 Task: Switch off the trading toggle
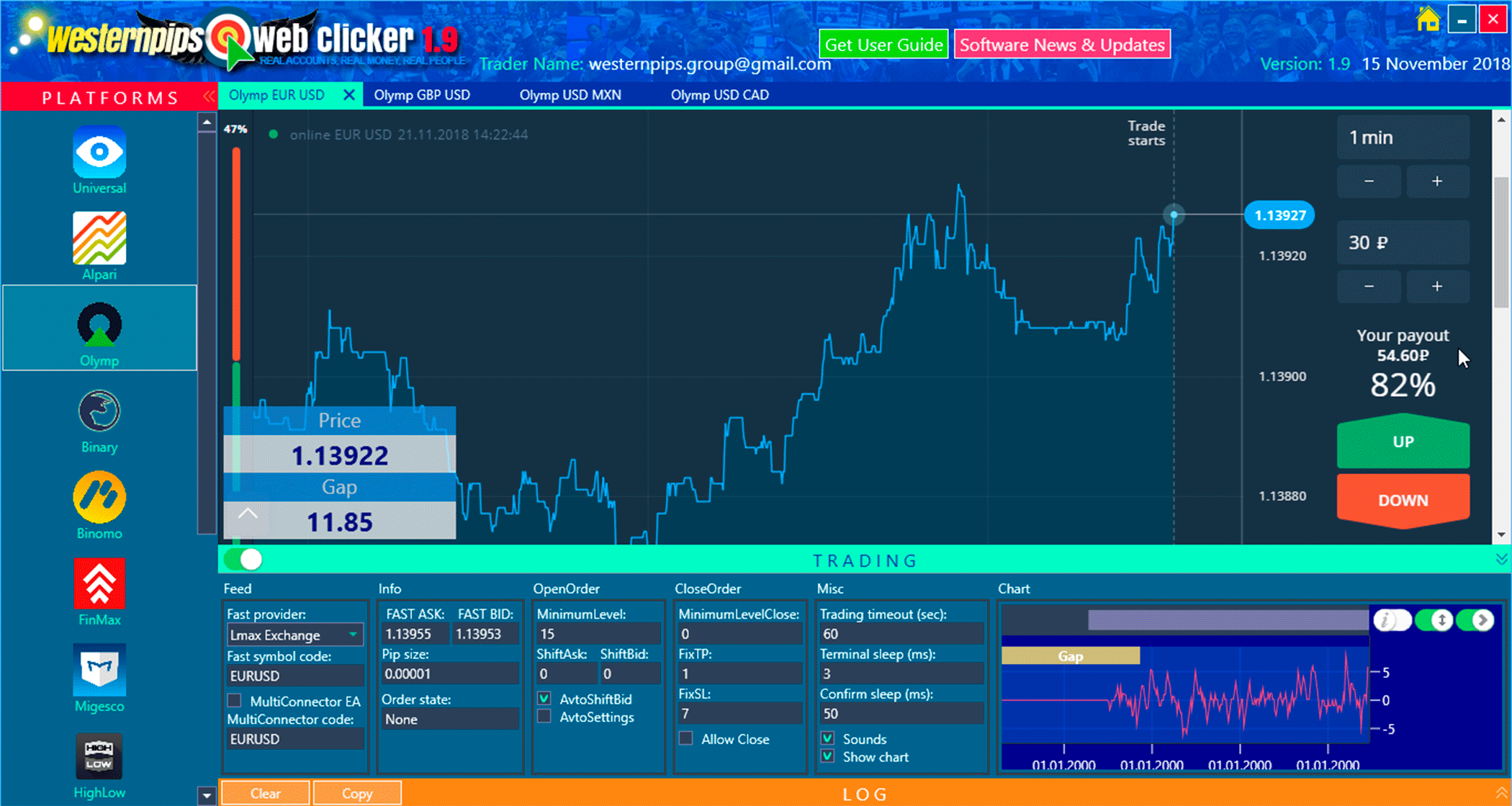click(x=242, y=560)
